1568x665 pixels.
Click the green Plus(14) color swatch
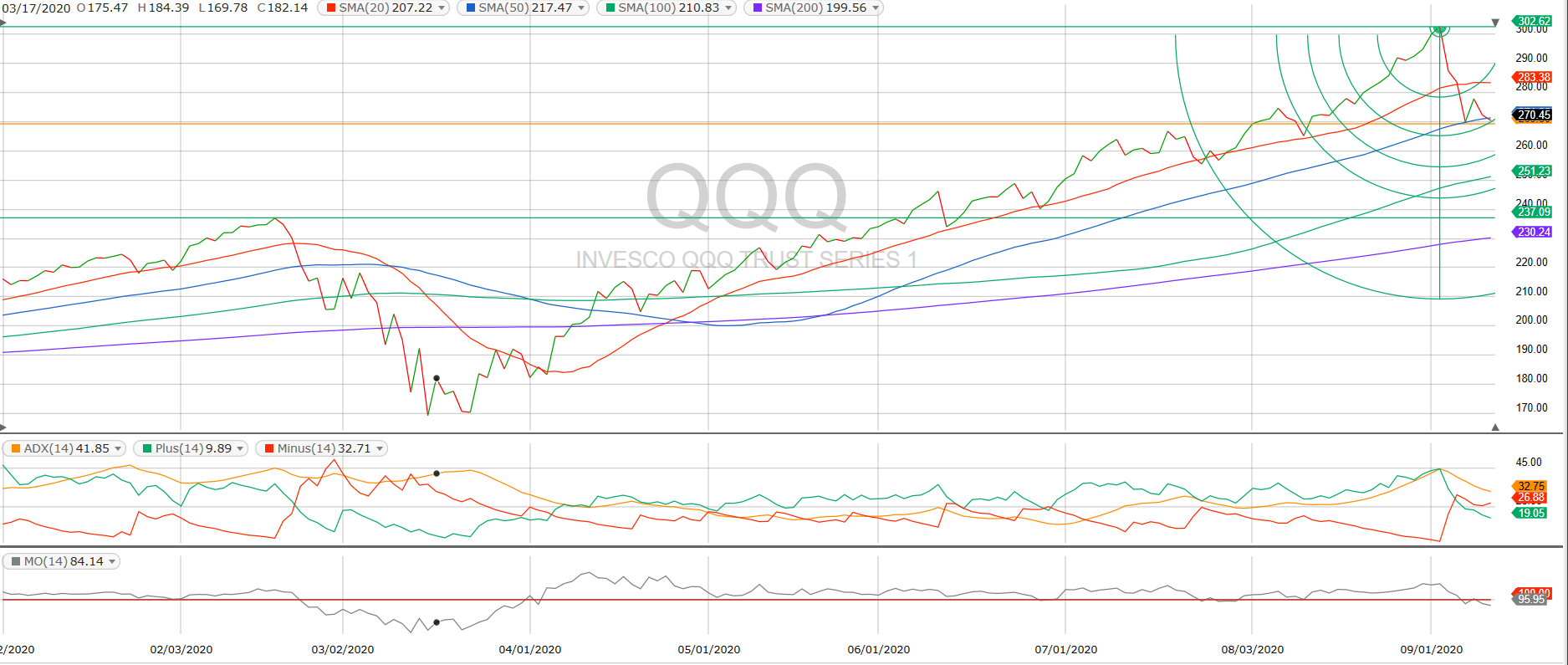pyautogui.click(x=147, y=448)
